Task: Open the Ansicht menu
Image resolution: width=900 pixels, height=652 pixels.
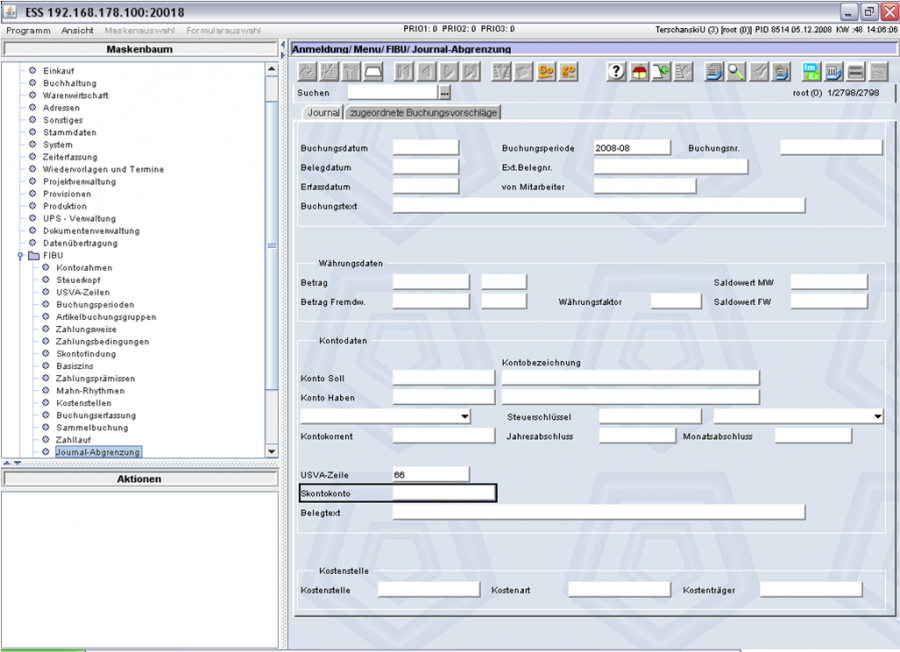Action: 77,30
